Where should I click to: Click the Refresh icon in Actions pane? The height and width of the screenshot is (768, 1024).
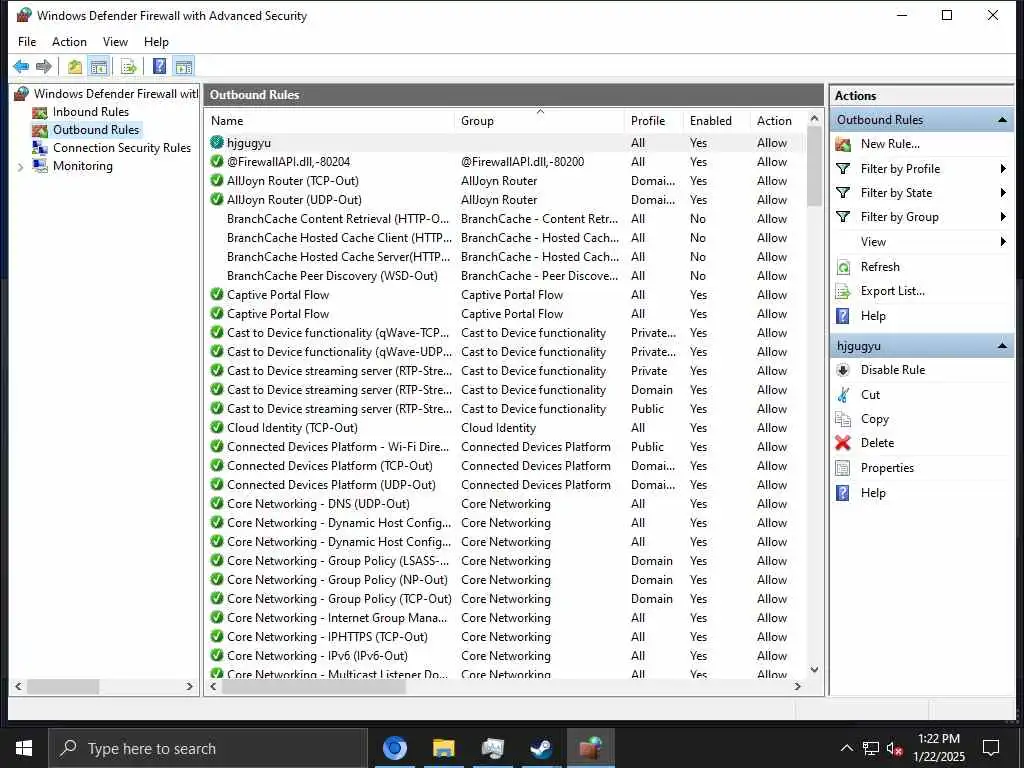point(843,267)
